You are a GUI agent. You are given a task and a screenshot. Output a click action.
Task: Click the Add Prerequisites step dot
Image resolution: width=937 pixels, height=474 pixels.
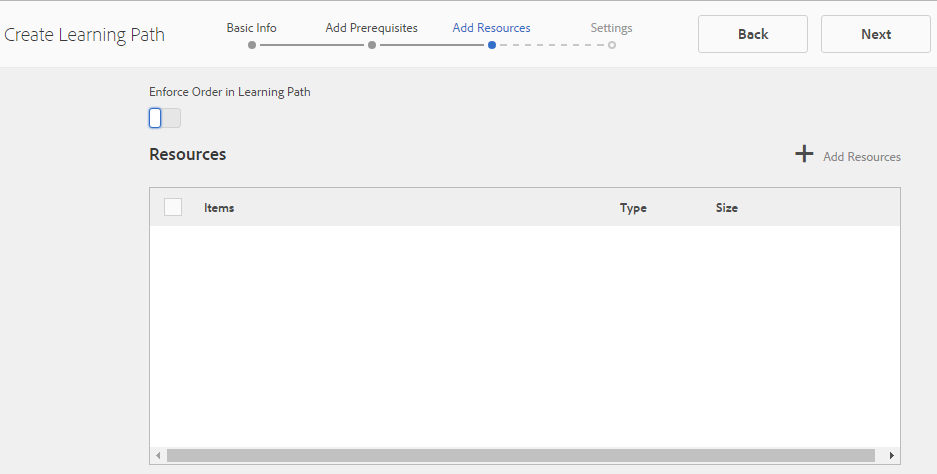372,45
